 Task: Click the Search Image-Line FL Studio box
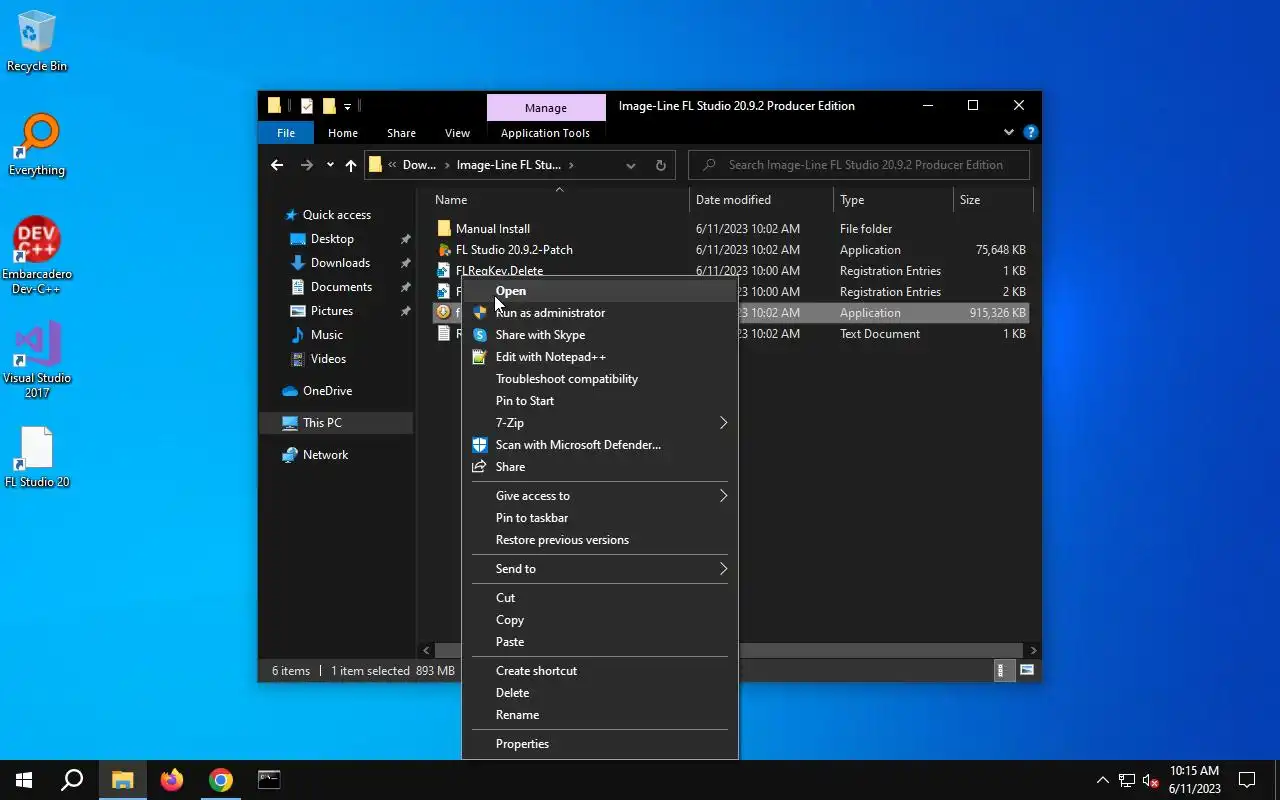coord(859,165)
